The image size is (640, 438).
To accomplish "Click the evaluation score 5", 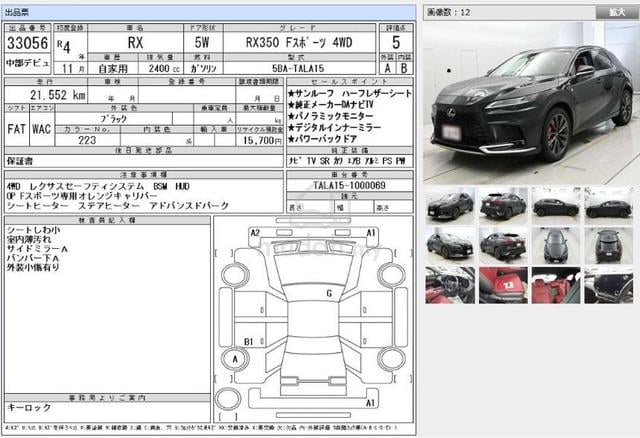I will (396, 42).
